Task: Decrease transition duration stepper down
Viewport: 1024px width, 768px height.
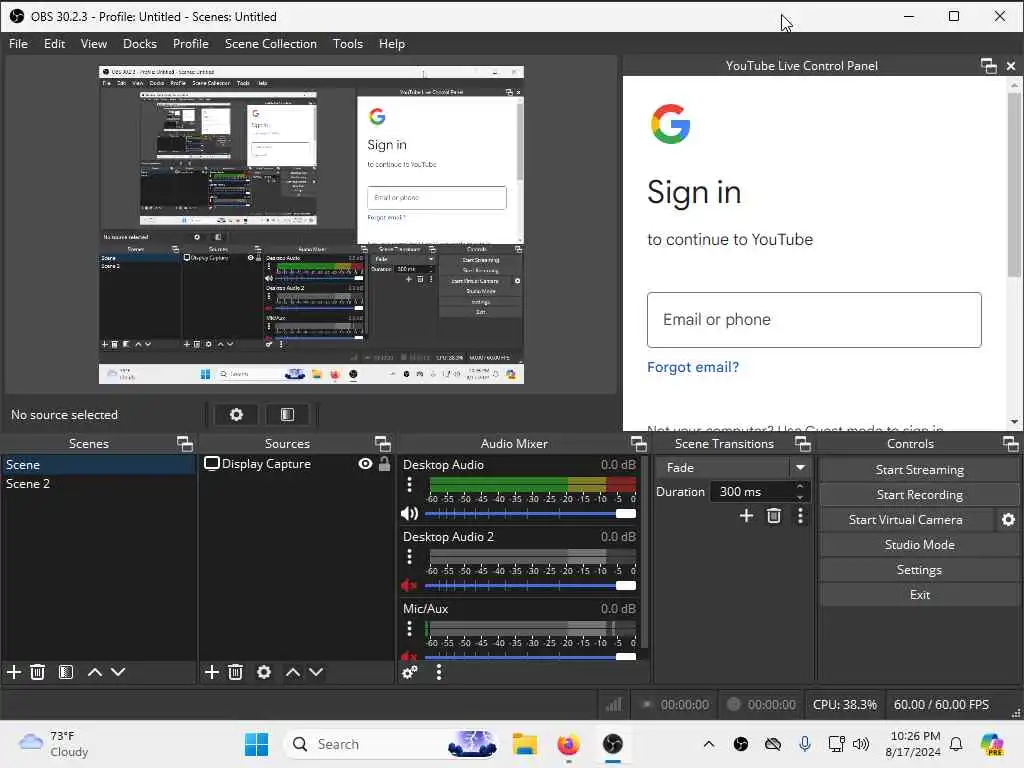Action: pyautogui.click(x=800, y=497)
